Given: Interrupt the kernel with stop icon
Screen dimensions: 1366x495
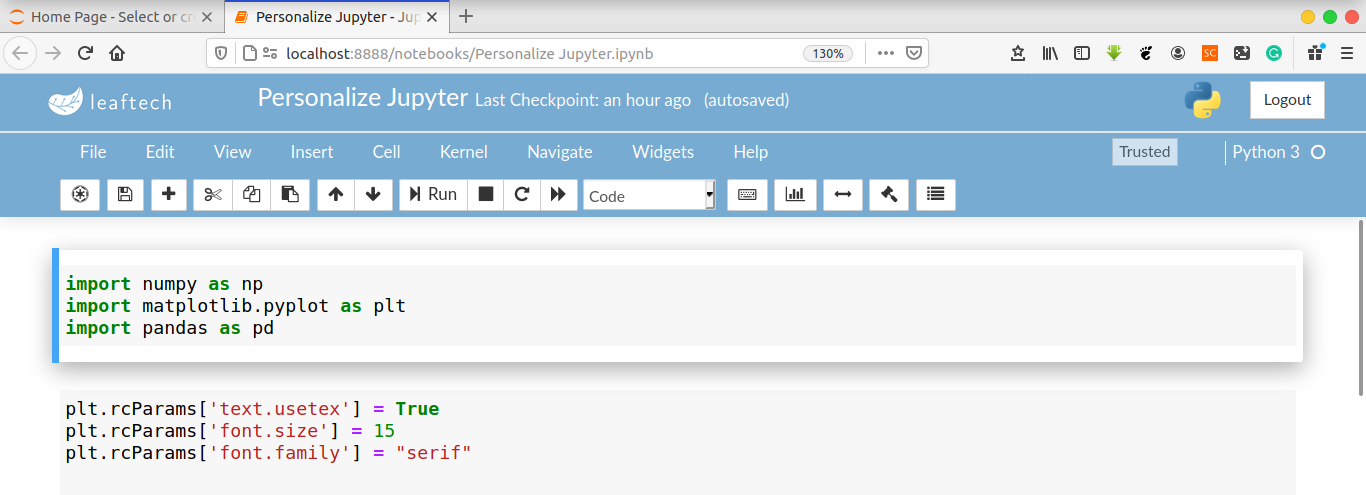Looking at the screenshot, I should 485,195.
